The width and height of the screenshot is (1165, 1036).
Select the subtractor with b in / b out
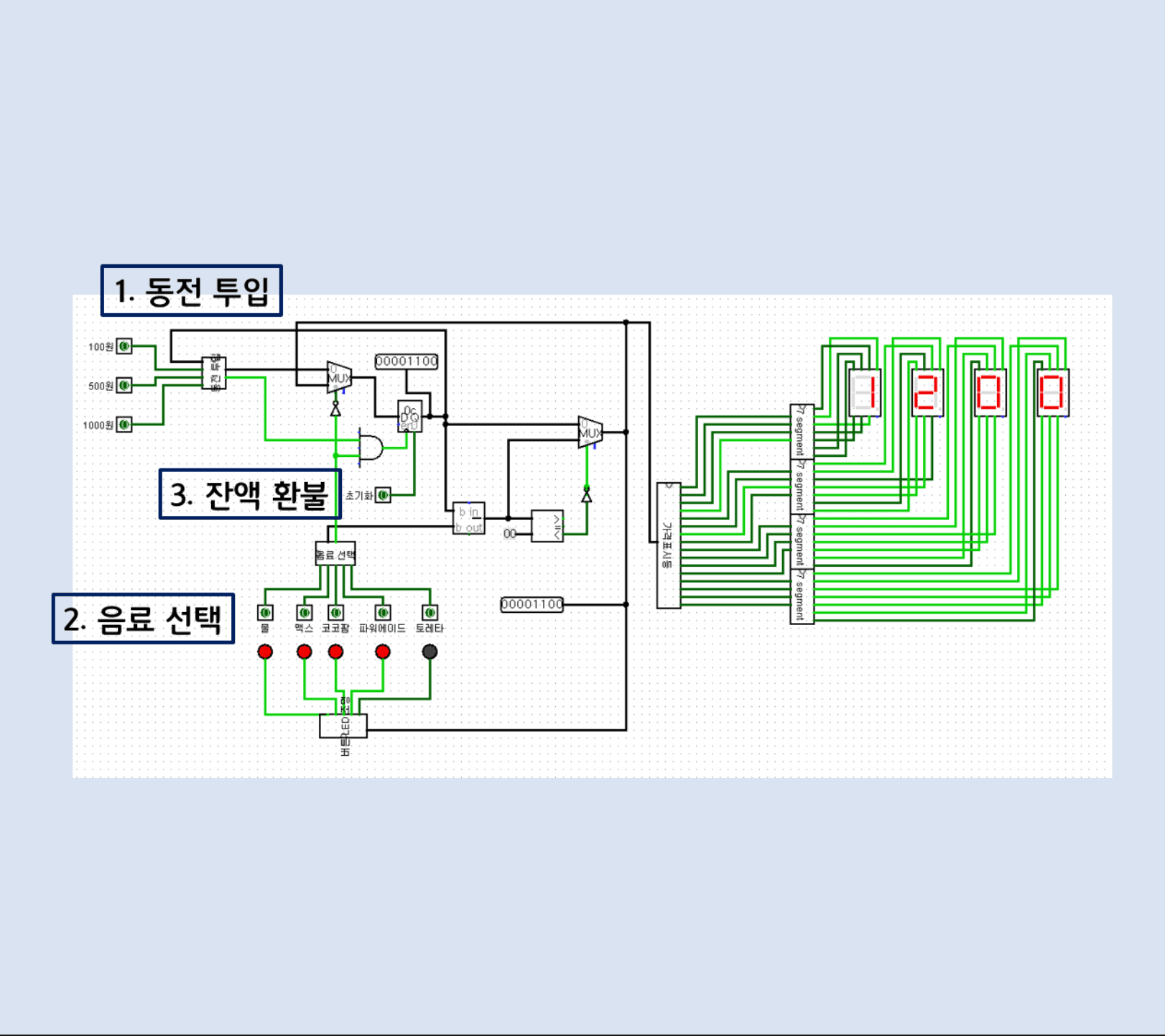(469, 518)
